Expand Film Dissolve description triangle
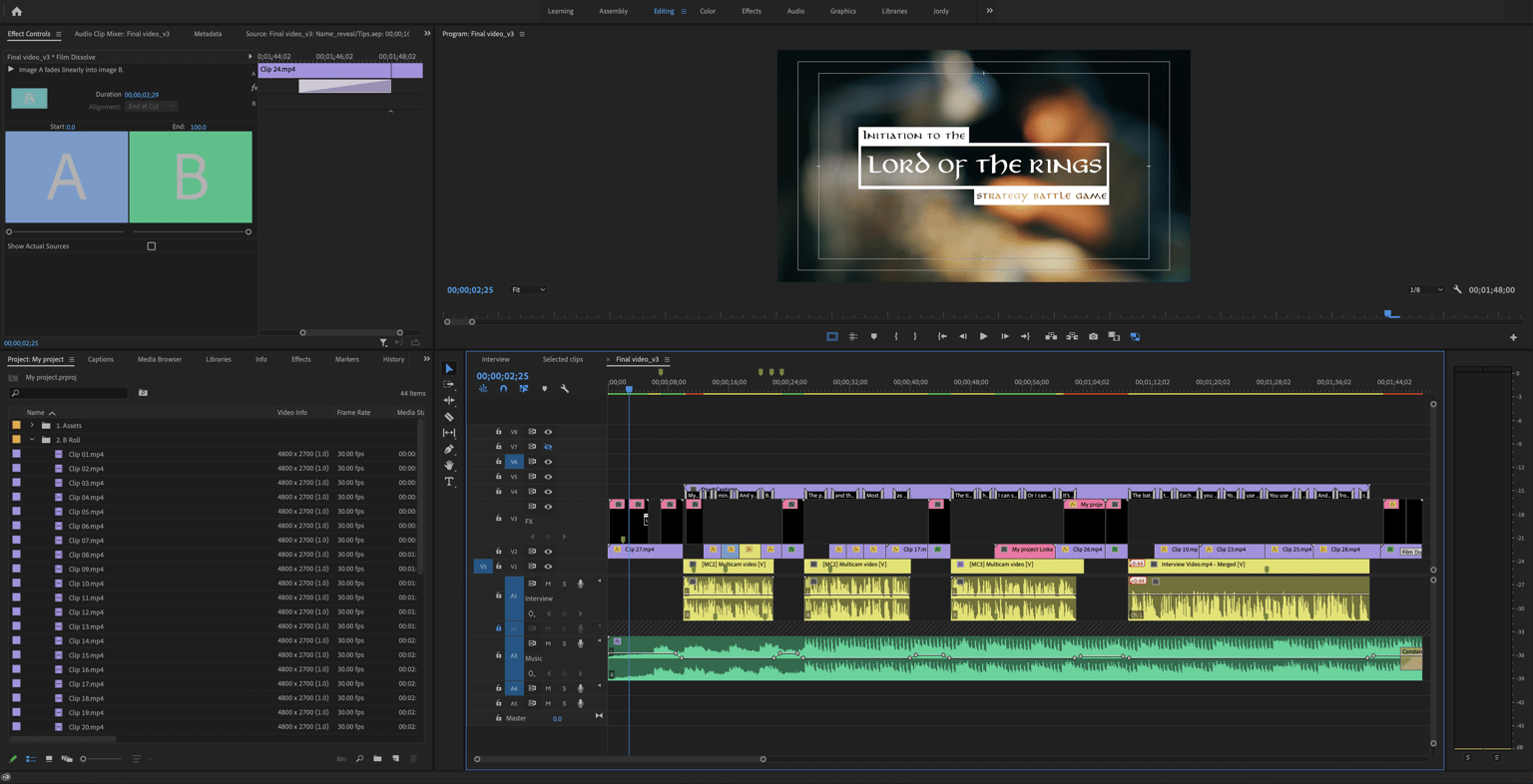1533x784 pixels. point(11,70)
